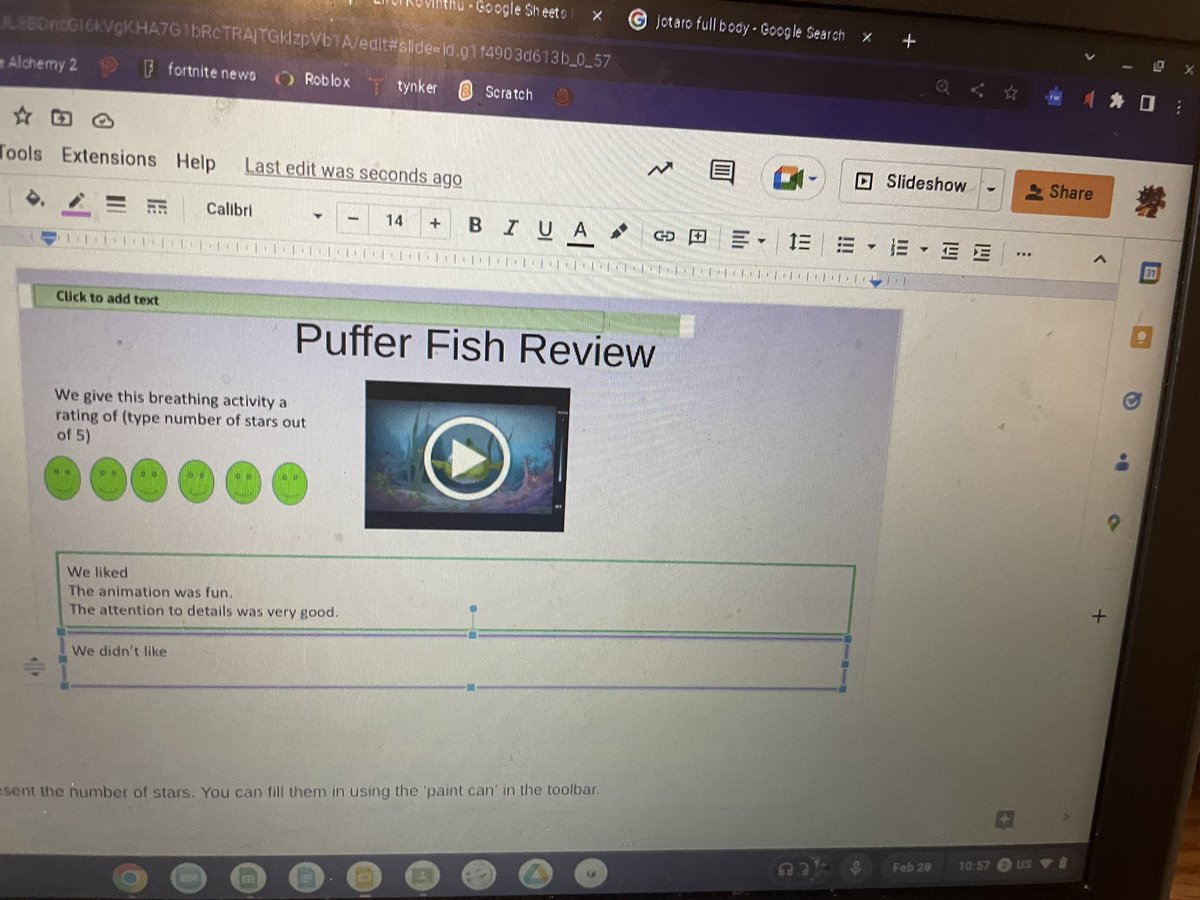Viewport: 1200px width, 900px height.
Task: Open the Tasks side panel icon
Action: click(1133, 400)
